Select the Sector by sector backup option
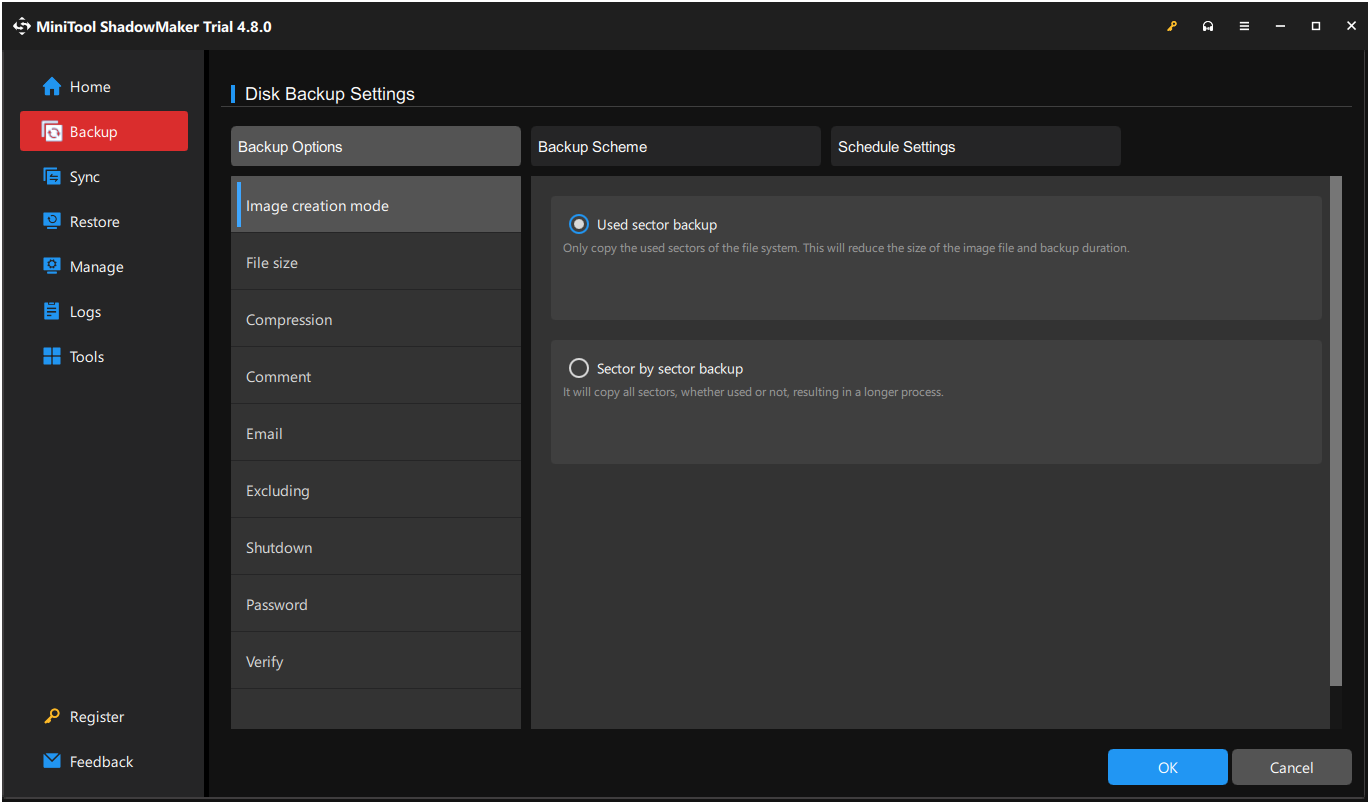The height and width of the screenshot is (805, 1371). point(578,367)
